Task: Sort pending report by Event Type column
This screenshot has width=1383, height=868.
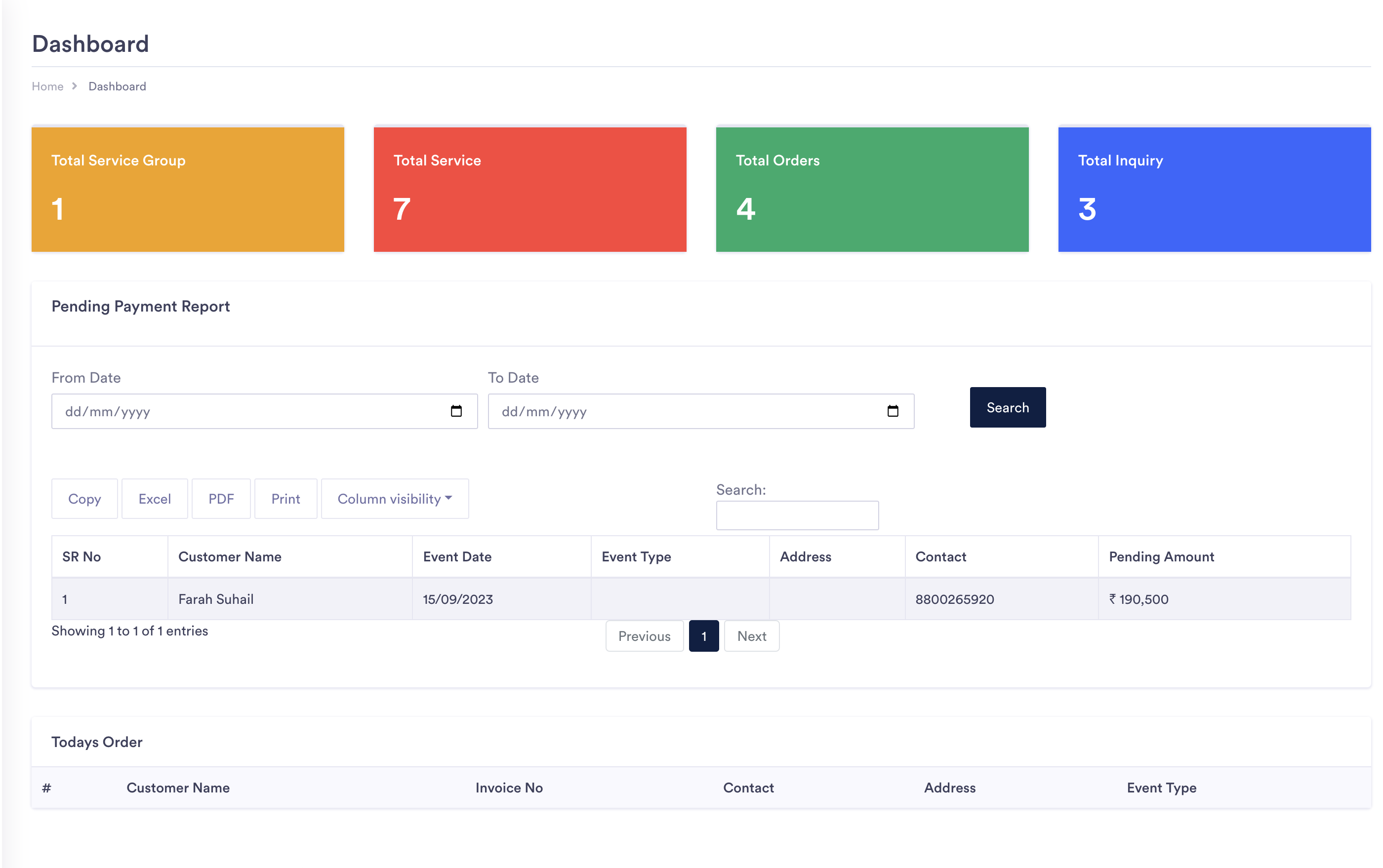Action: click(x=680, y=556)
